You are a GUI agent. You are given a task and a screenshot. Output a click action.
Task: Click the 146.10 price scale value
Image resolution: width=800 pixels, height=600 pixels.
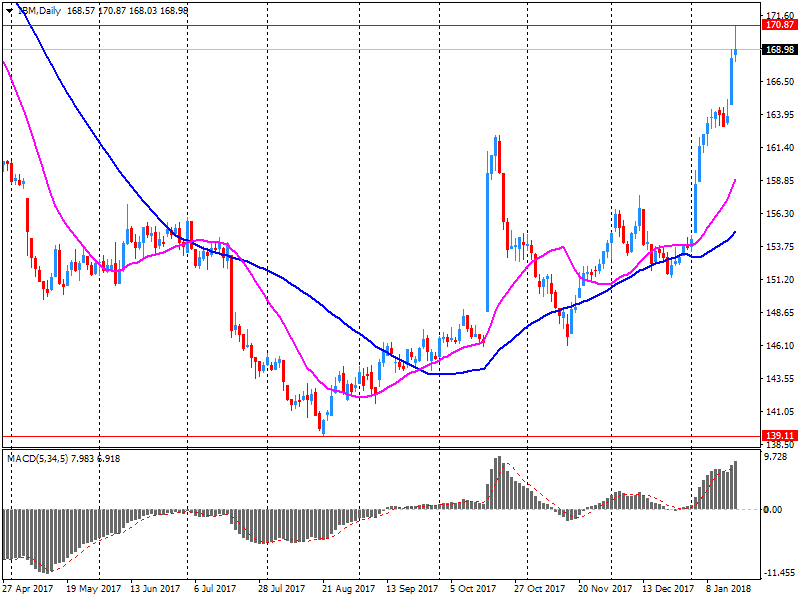[x=778, y=346]
